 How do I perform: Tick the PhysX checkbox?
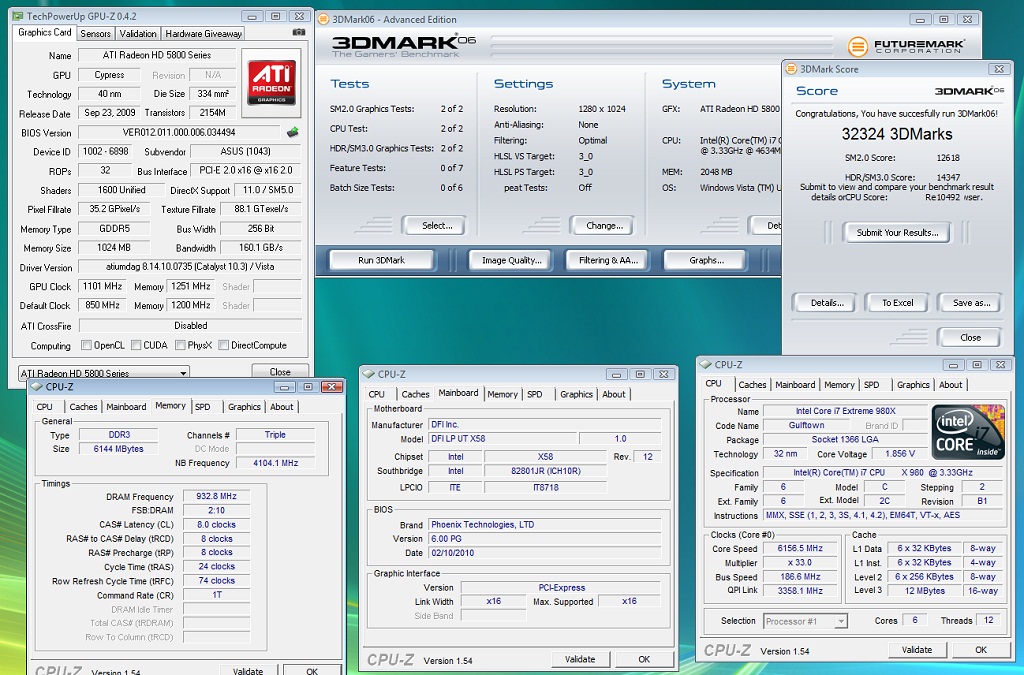click(x=180, y=345)
